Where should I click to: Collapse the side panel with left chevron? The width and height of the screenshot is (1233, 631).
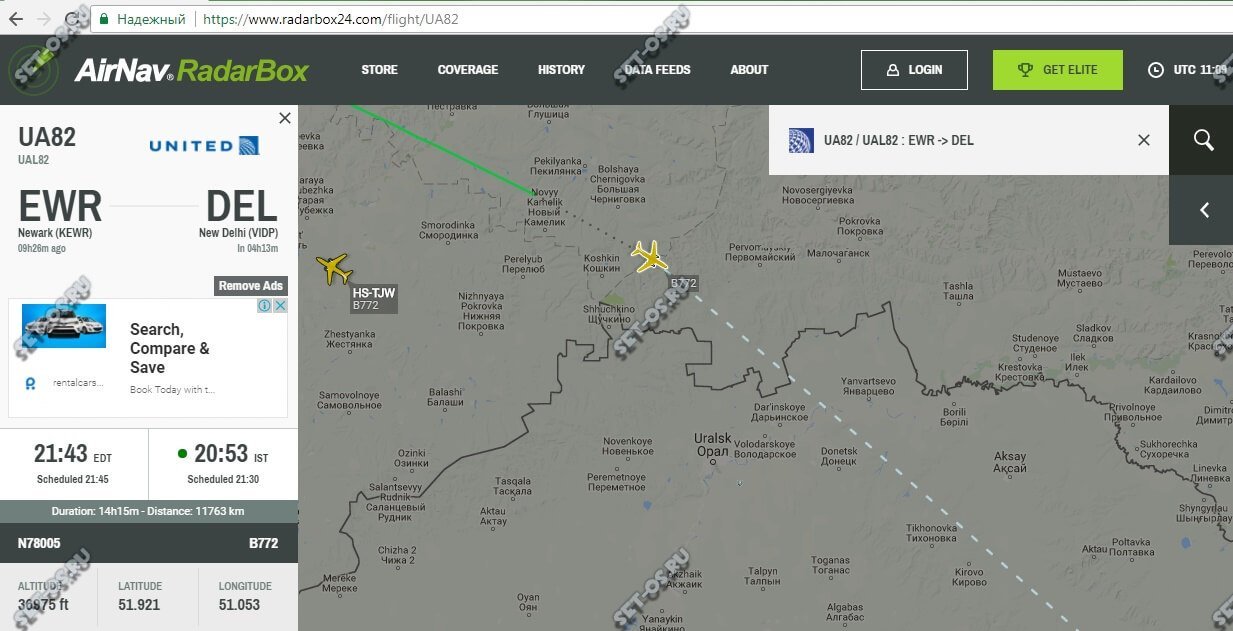point(1203,210)
